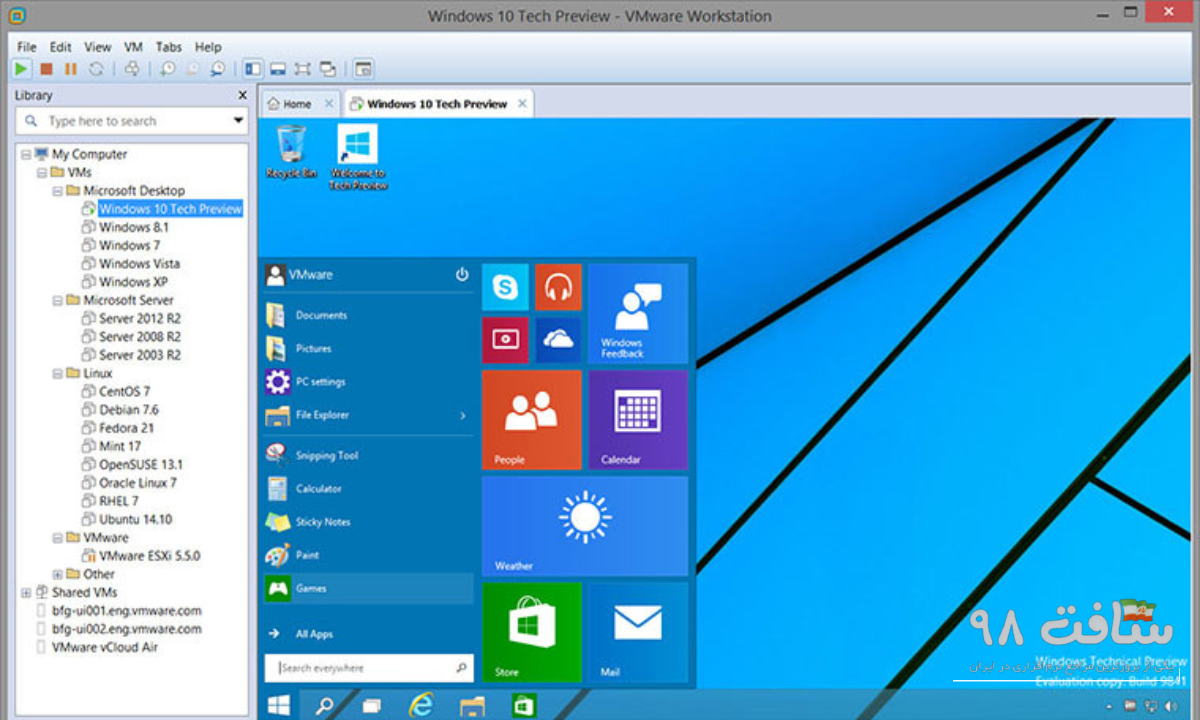
Task: Collapse the Microsoft Desktop folder
Action: (x=58, y=190)
